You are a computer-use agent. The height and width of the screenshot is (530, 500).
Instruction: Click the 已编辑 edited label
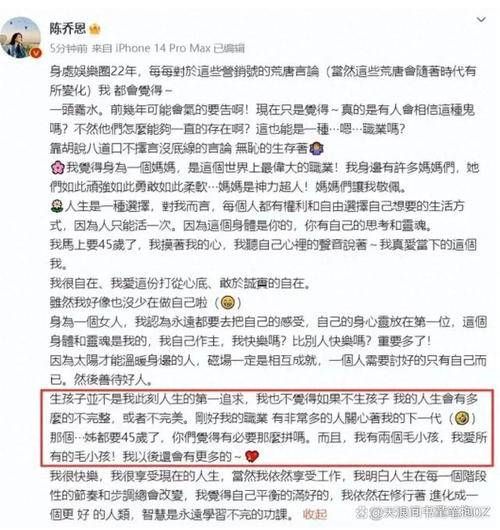(229, 48)
